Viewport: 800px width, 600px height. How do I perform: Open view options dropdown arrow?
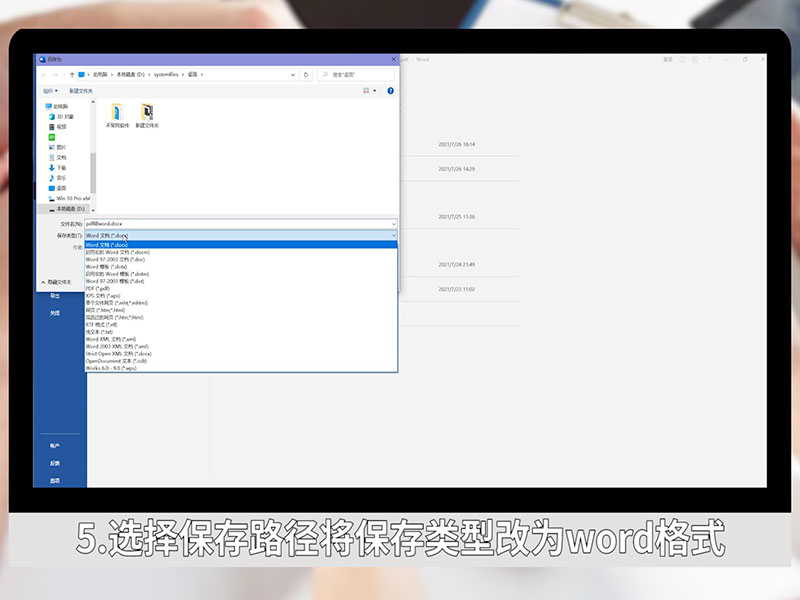click(x=374, y=91)
